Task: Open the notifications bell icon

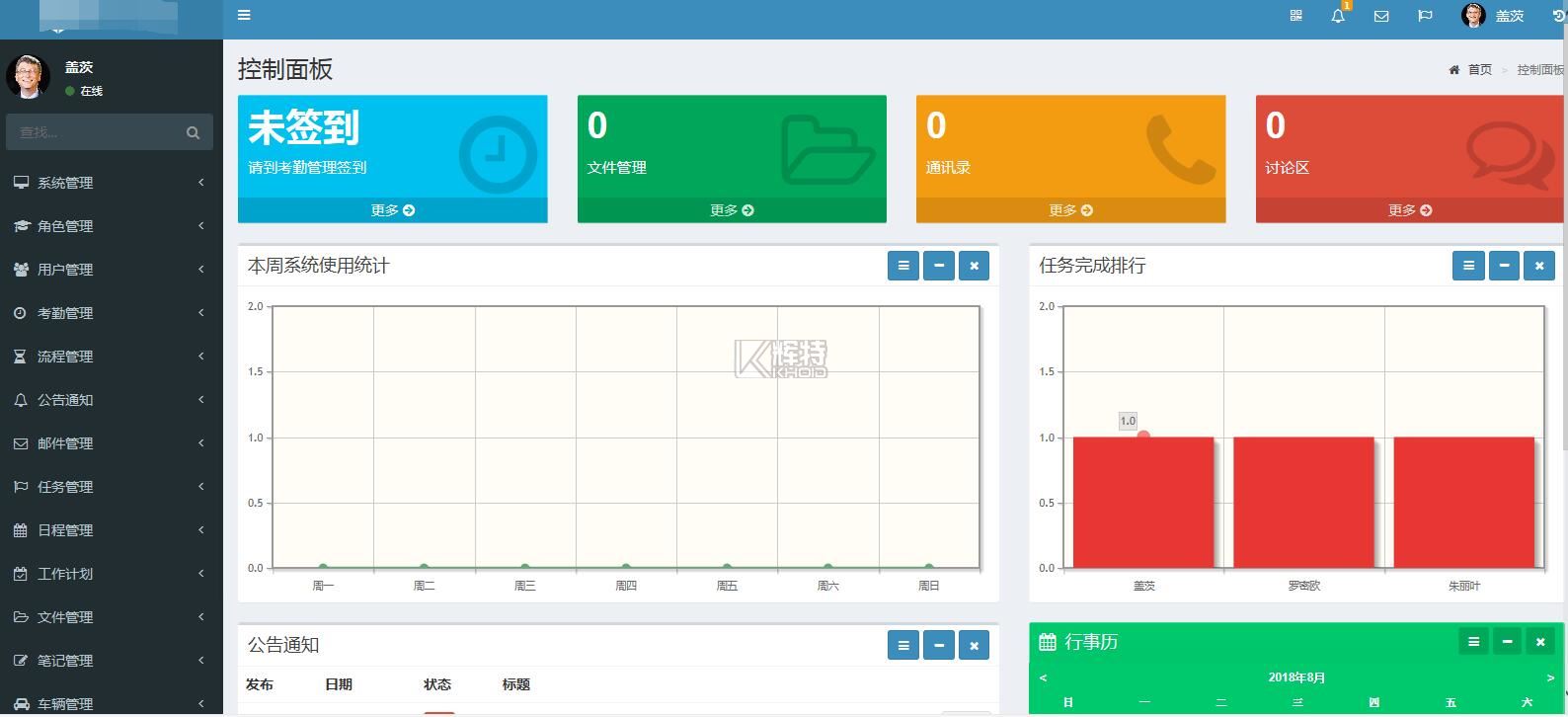Action: [x=1338, y=16]
